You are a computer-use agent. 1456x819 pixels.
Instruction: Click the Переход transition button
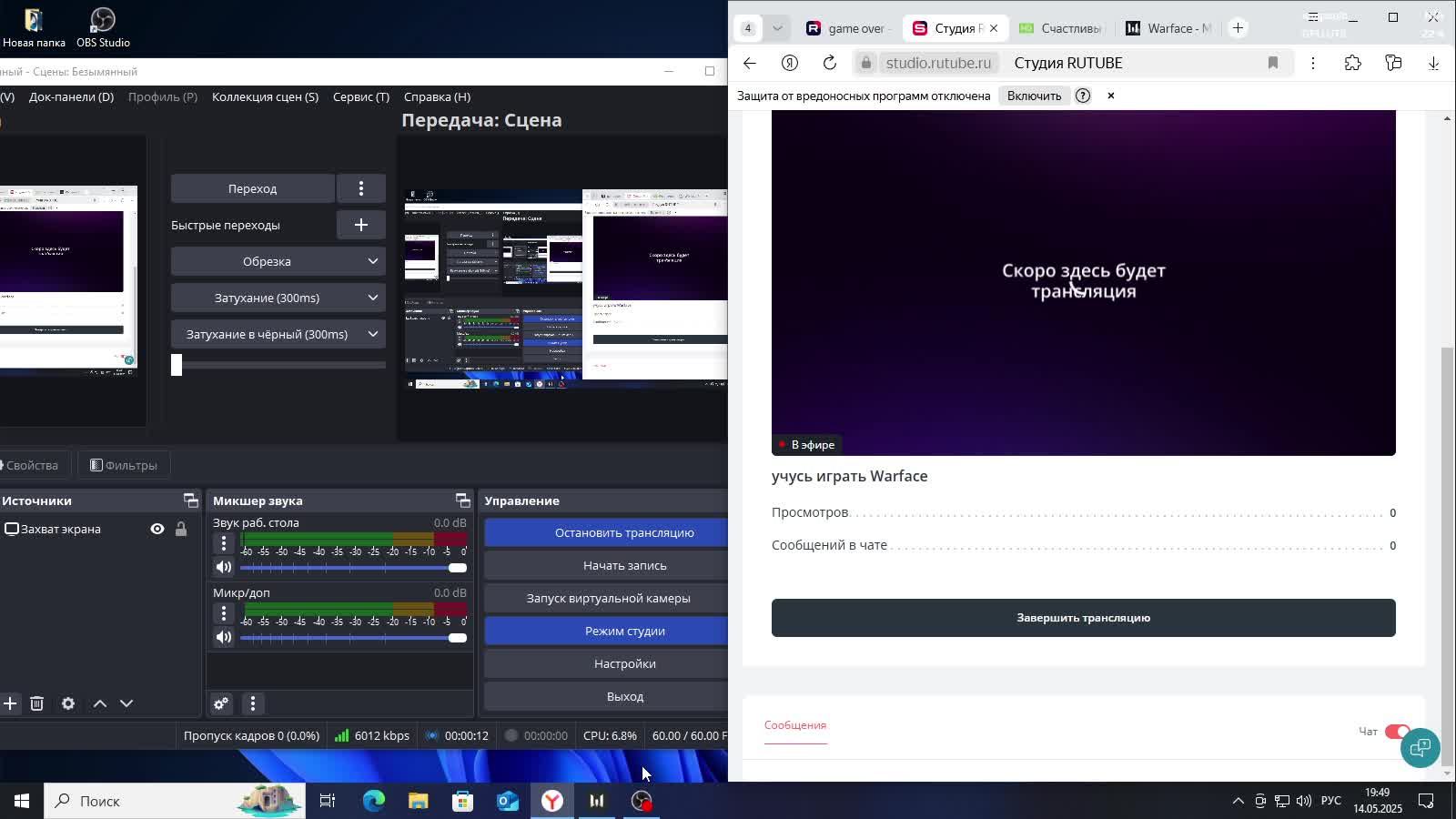pos(252,188)
